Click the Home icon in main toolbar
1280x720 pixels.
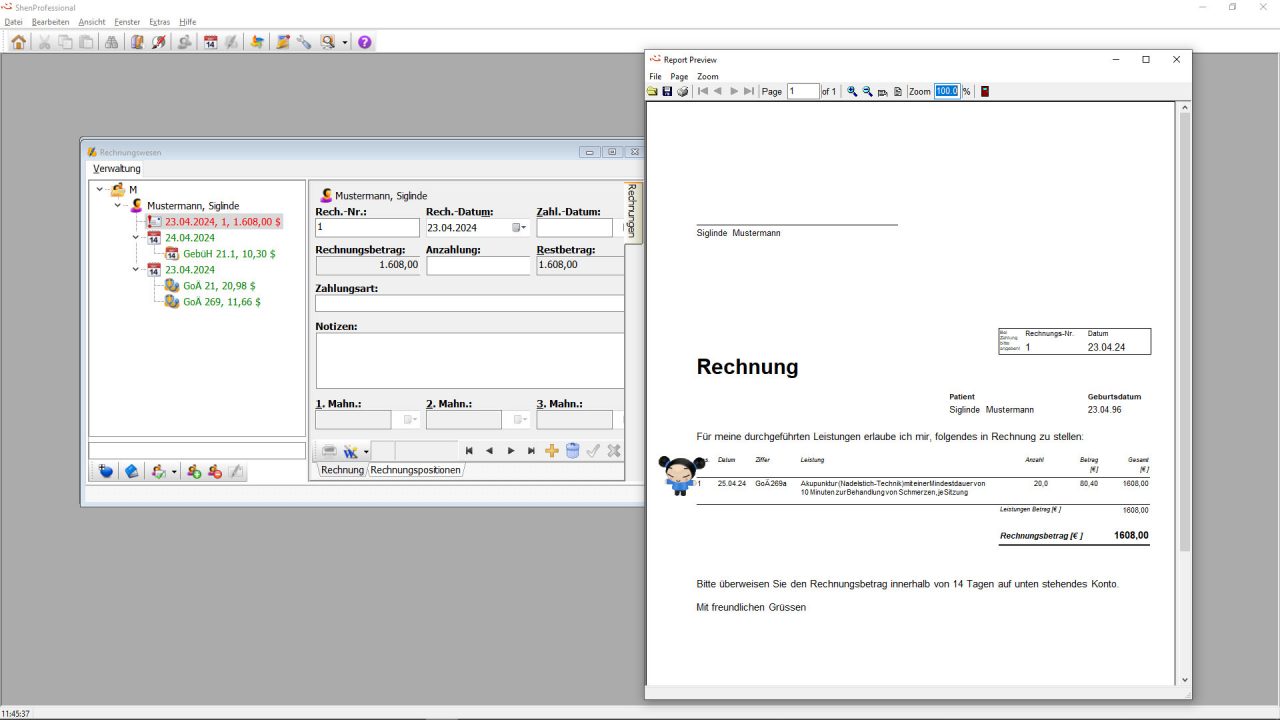click(x=19, y=42)
